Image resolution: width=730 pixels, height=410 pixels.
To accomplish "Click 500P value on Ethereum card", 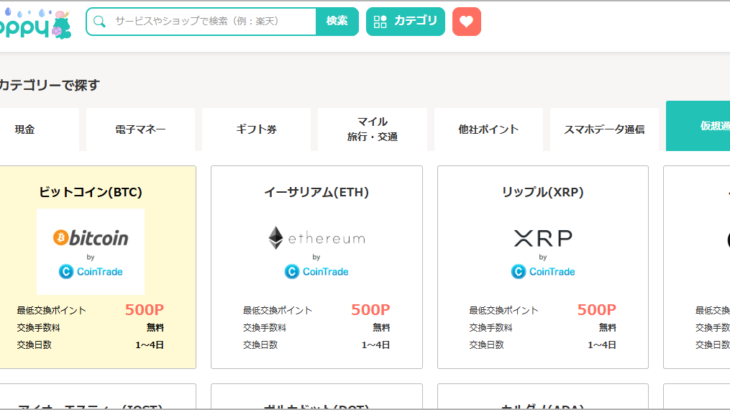I will (371, 310).
